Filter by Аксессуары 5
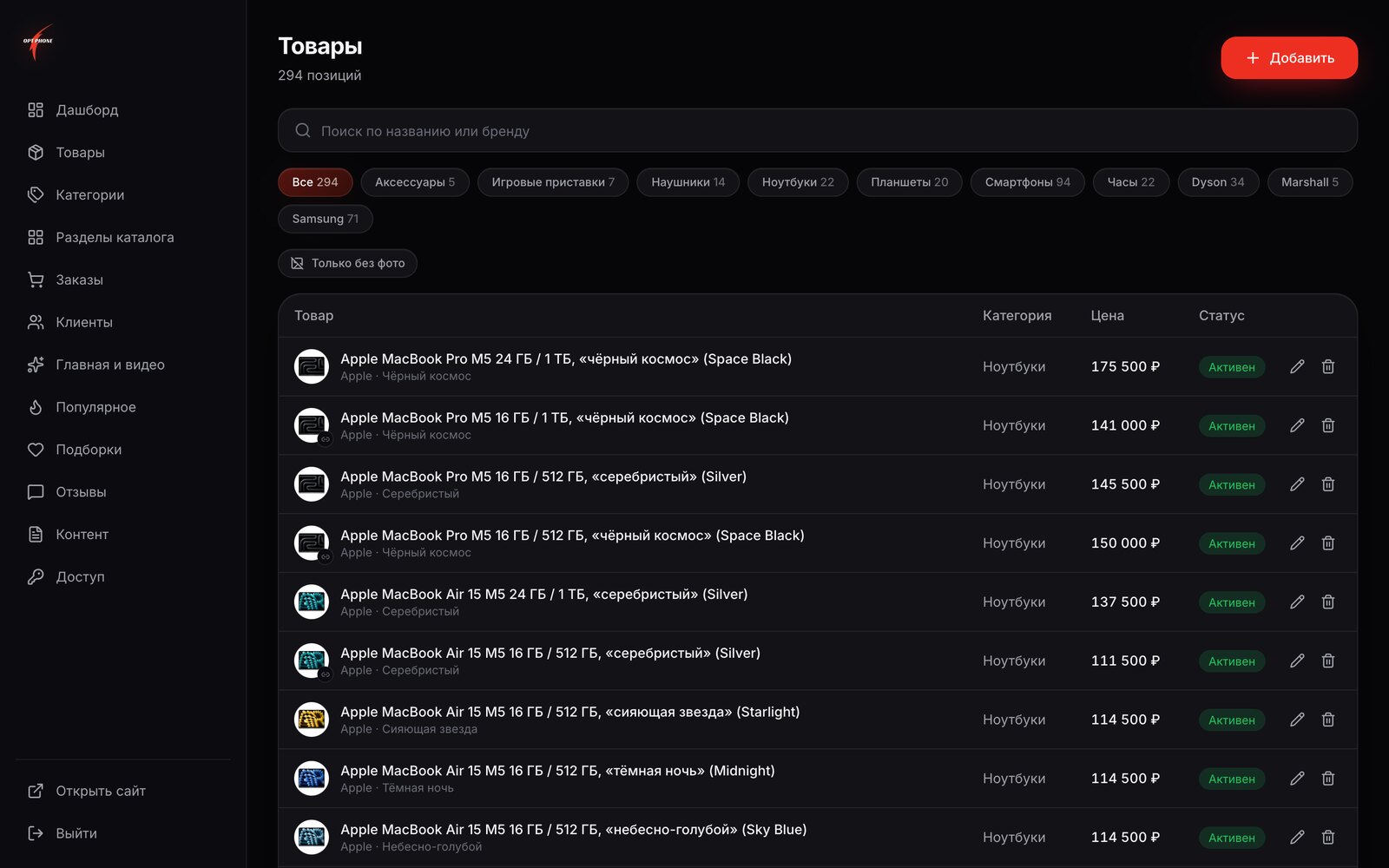The image size is (1389, 868). [x=415, y=182]
